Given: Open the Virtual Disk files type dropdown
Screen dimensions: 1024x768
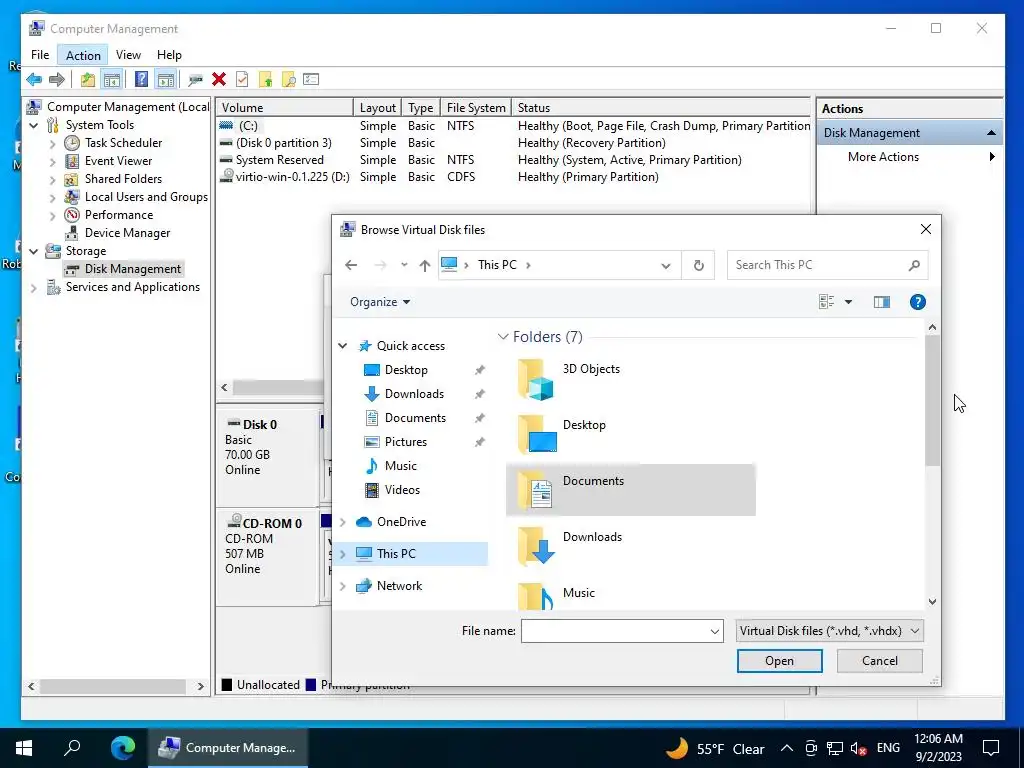Looking at the screenshot, I should tap(829, 631).
